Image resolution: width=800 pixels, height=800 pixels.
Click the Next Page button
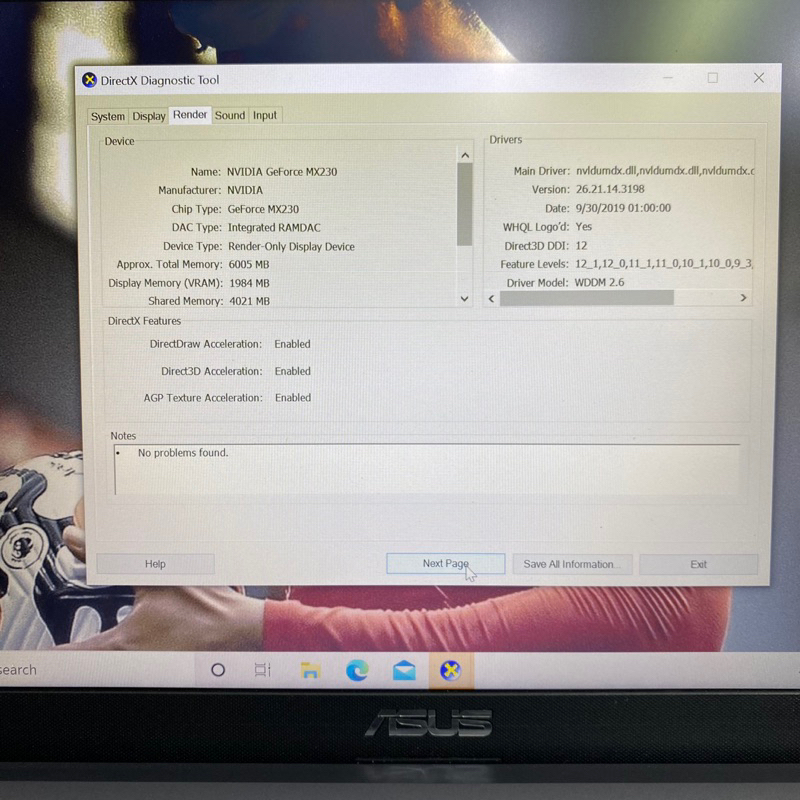(445, 563)
